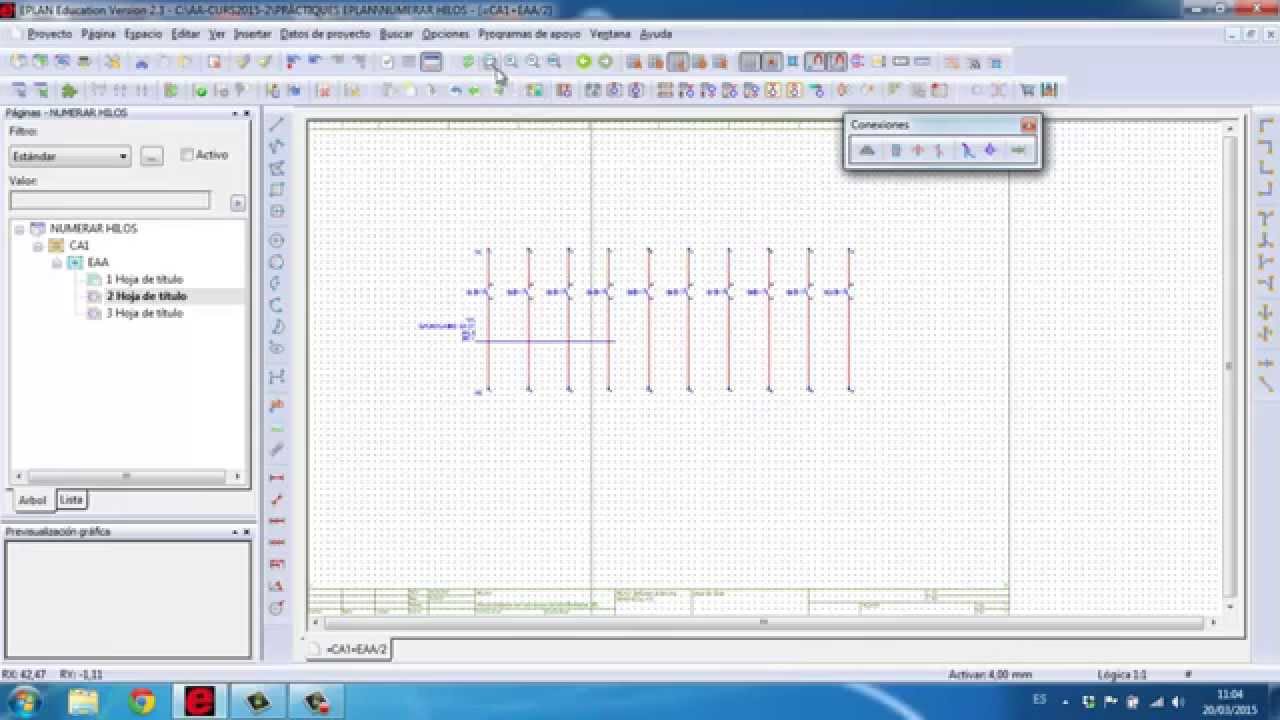1280x720 pixels.
Task: Select the linear dimension tool
Action: 277,478
